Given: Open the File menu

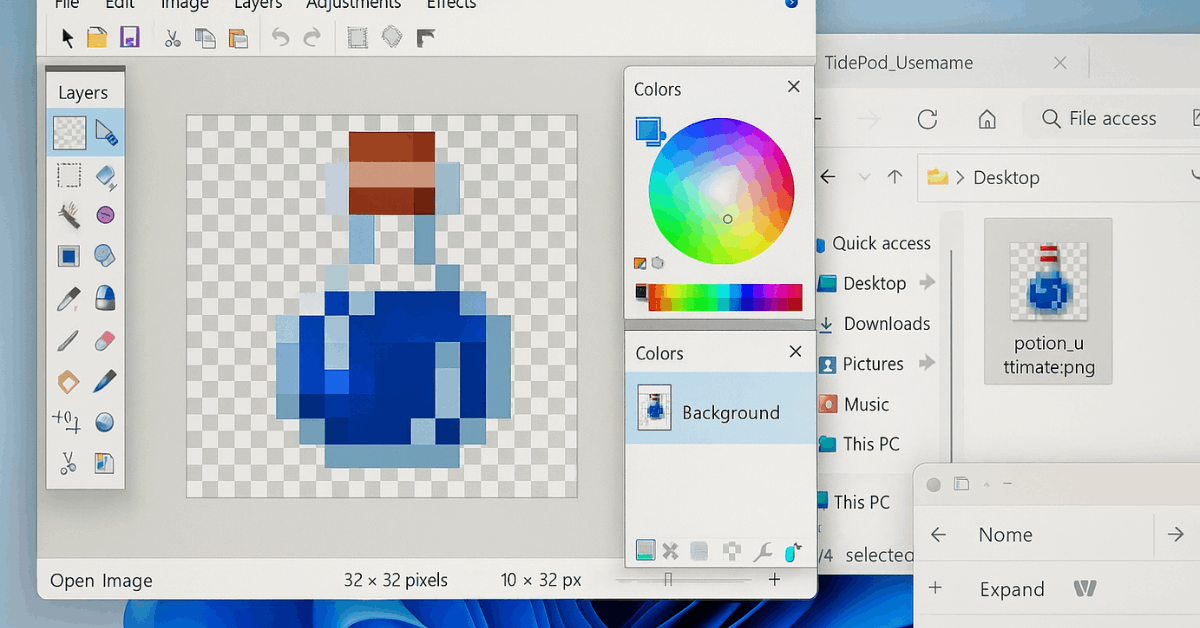Looking at the screenshot, I should tap(67, 4).
